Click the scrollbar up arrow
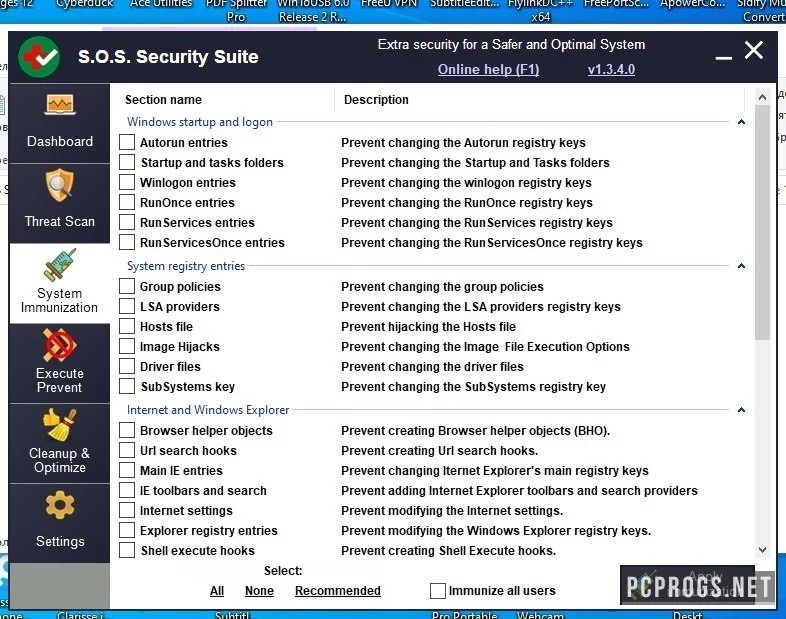Image resolution: width=786 pixels, height=619 pixels. 762,97
